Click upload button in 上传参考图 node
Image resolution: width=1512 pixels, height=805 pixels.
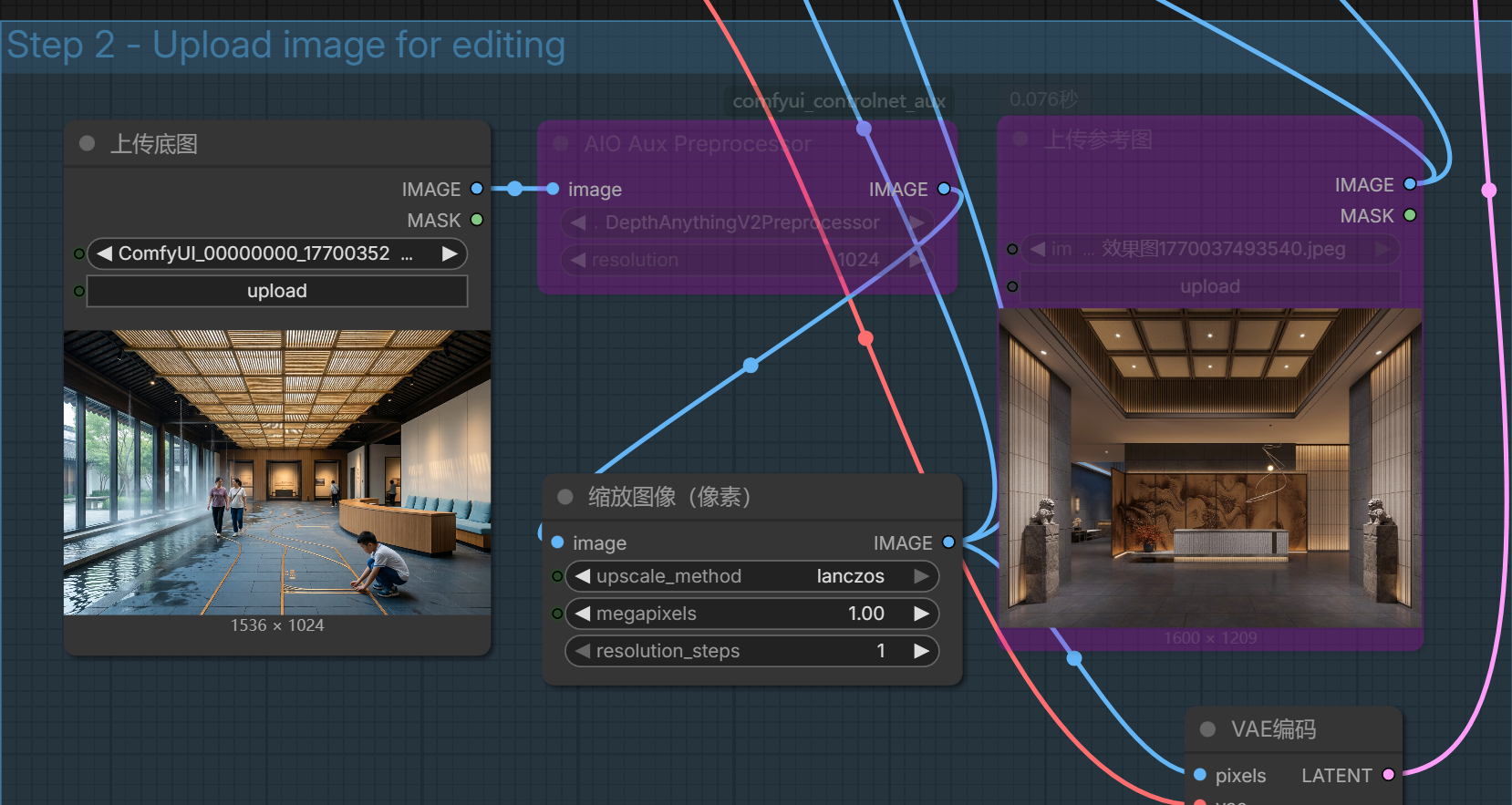(x=1210, y=286)
